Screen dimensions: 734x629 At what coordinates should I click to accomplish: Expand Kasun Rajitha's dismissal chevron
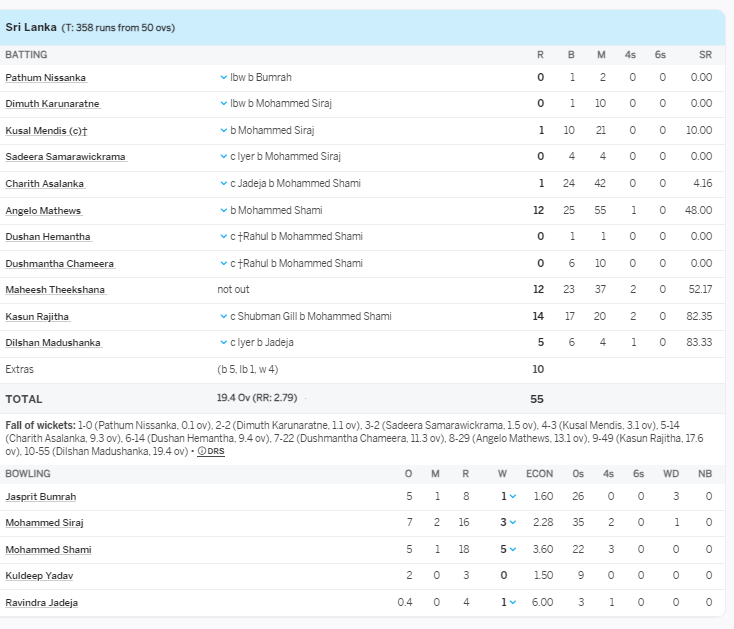[223, 316]
